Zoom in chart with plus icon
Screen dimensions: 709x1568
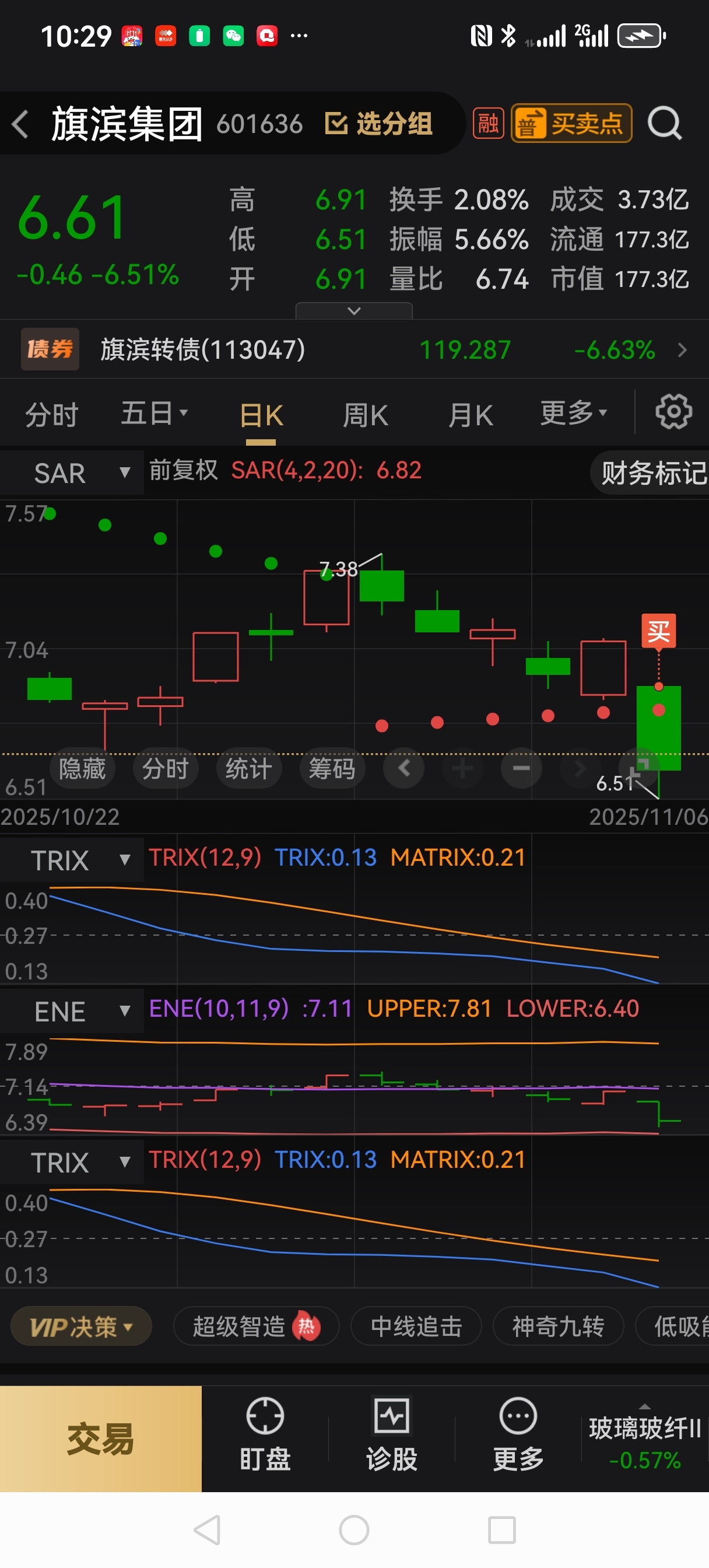(x=462, y=768)
